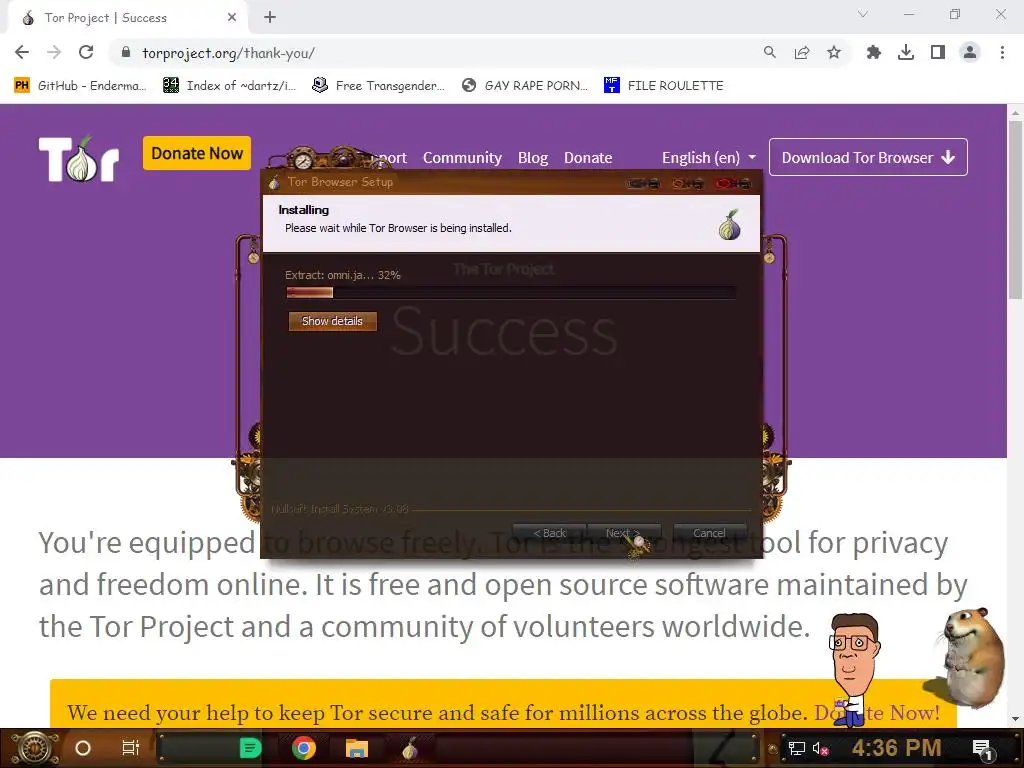Click the Donate Now! link in yellow banner
This screenshot has height=768, width=1024.
click(x=876, y=712)
